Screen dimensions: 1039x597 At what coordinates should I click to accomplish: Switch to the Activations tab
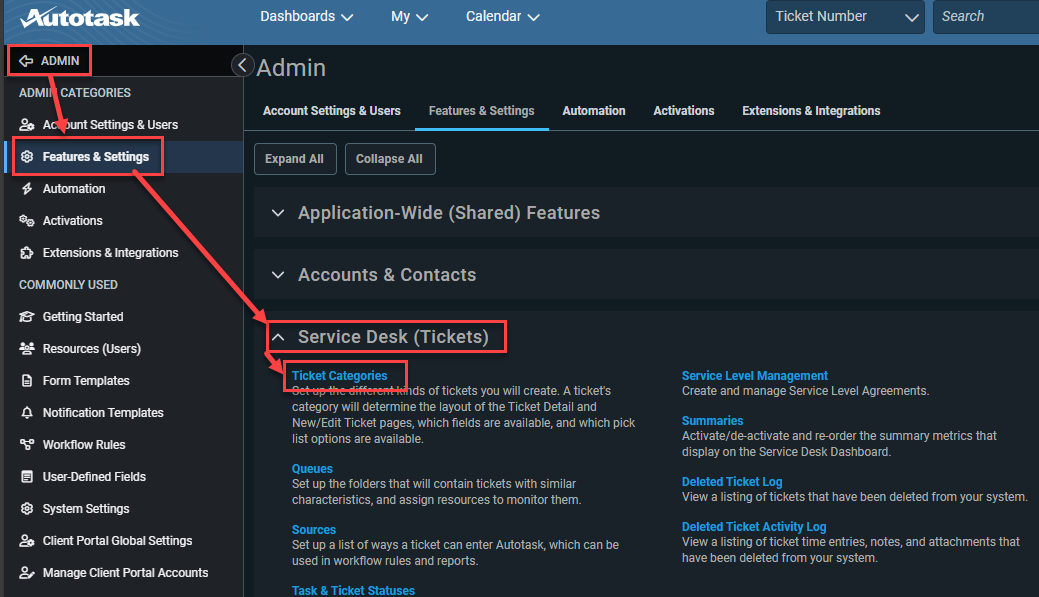tap(684, 111)
